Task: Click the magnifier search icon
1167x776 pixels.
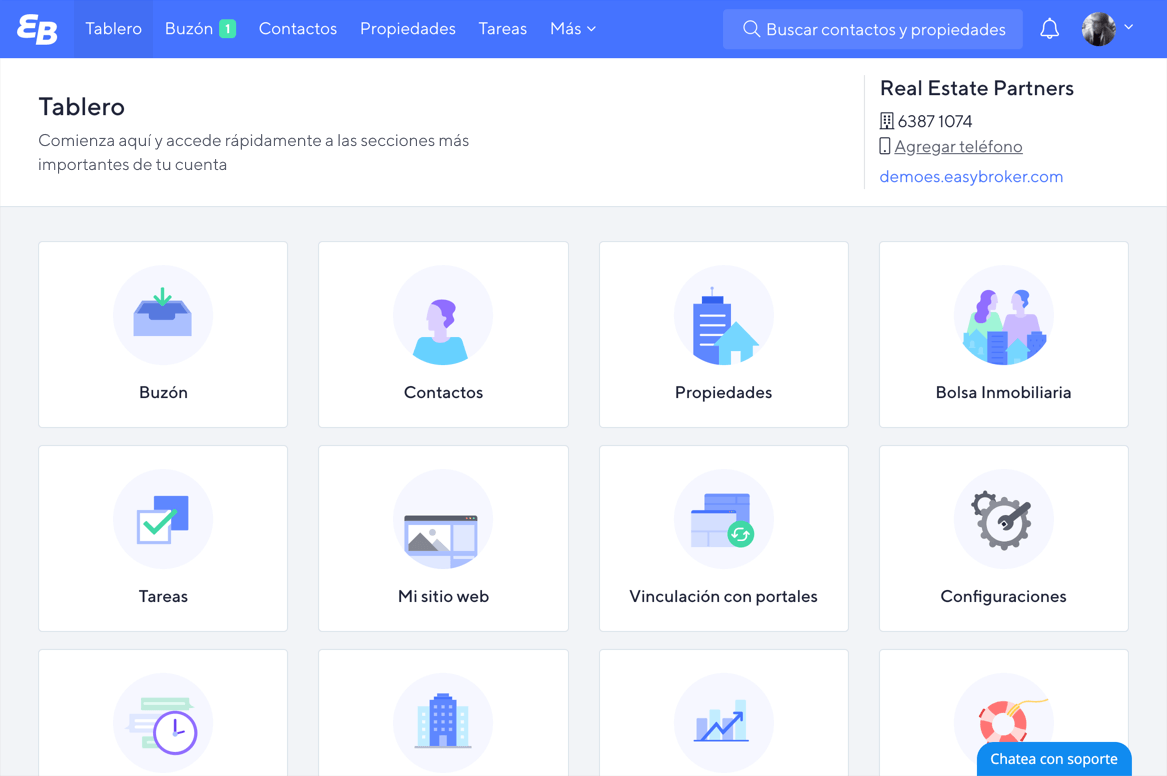Action: [x=752, y=29]
